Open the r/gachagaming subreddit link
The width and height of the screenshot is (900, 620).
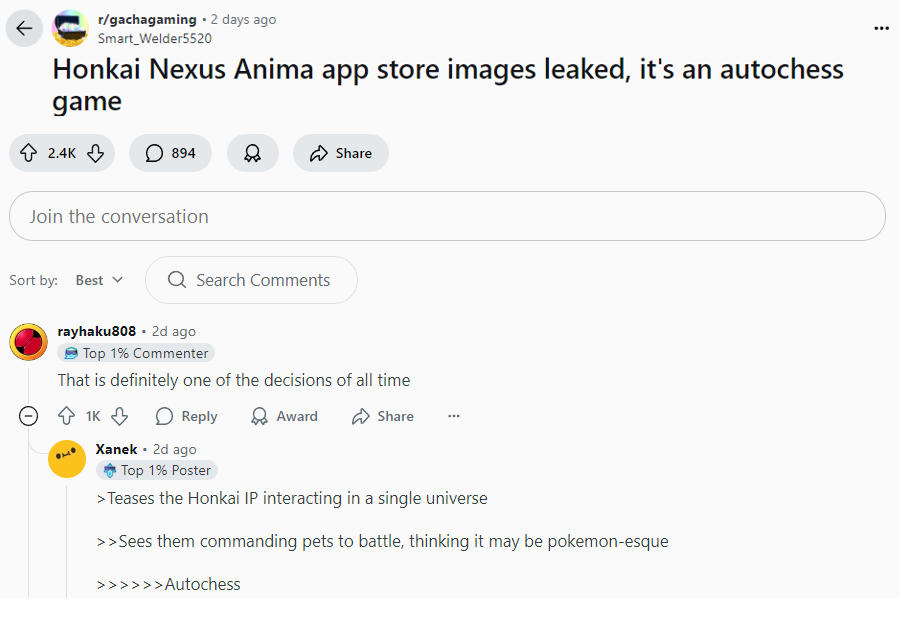[147, 20]
